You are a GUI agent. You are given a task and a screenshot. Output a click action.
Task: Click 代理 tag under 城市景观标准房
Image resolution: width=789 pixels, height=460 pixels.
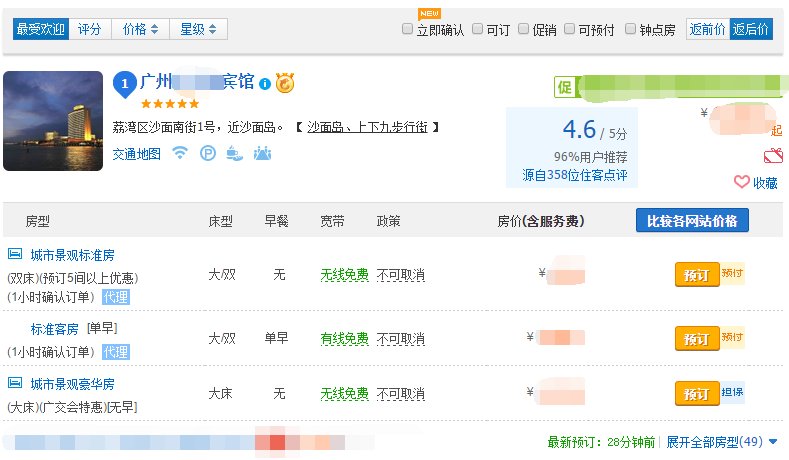point(116,297)
